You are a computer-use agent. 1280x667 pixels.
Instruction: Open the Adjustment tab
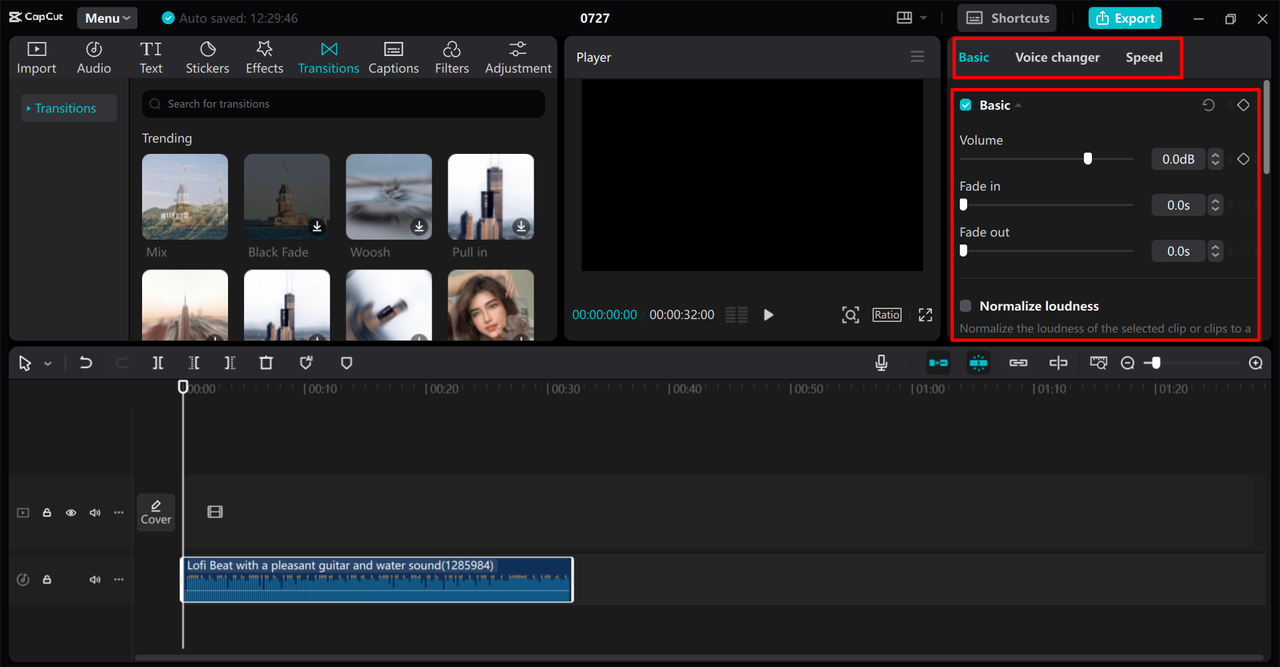(x=518, y=58)
